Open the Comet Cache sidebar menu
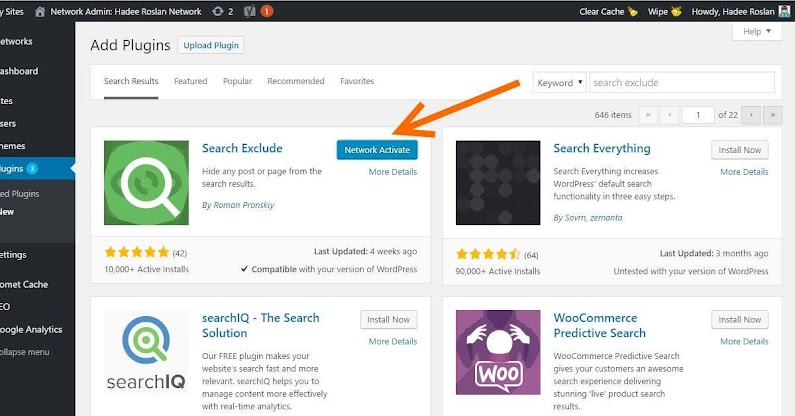795x416 pixels. (x=24, y=285)
